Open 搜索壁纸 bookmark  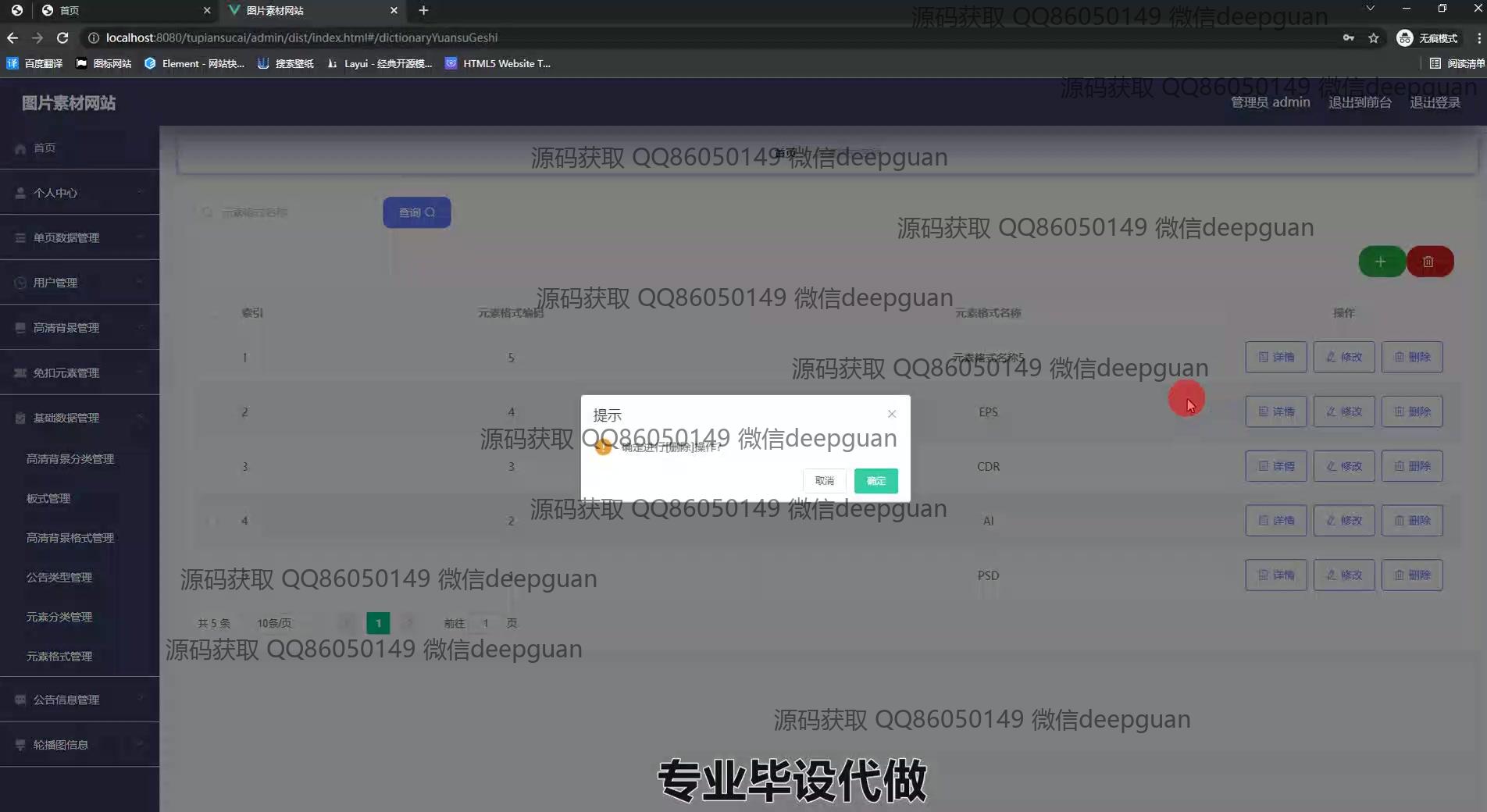(x=285, y=63)
